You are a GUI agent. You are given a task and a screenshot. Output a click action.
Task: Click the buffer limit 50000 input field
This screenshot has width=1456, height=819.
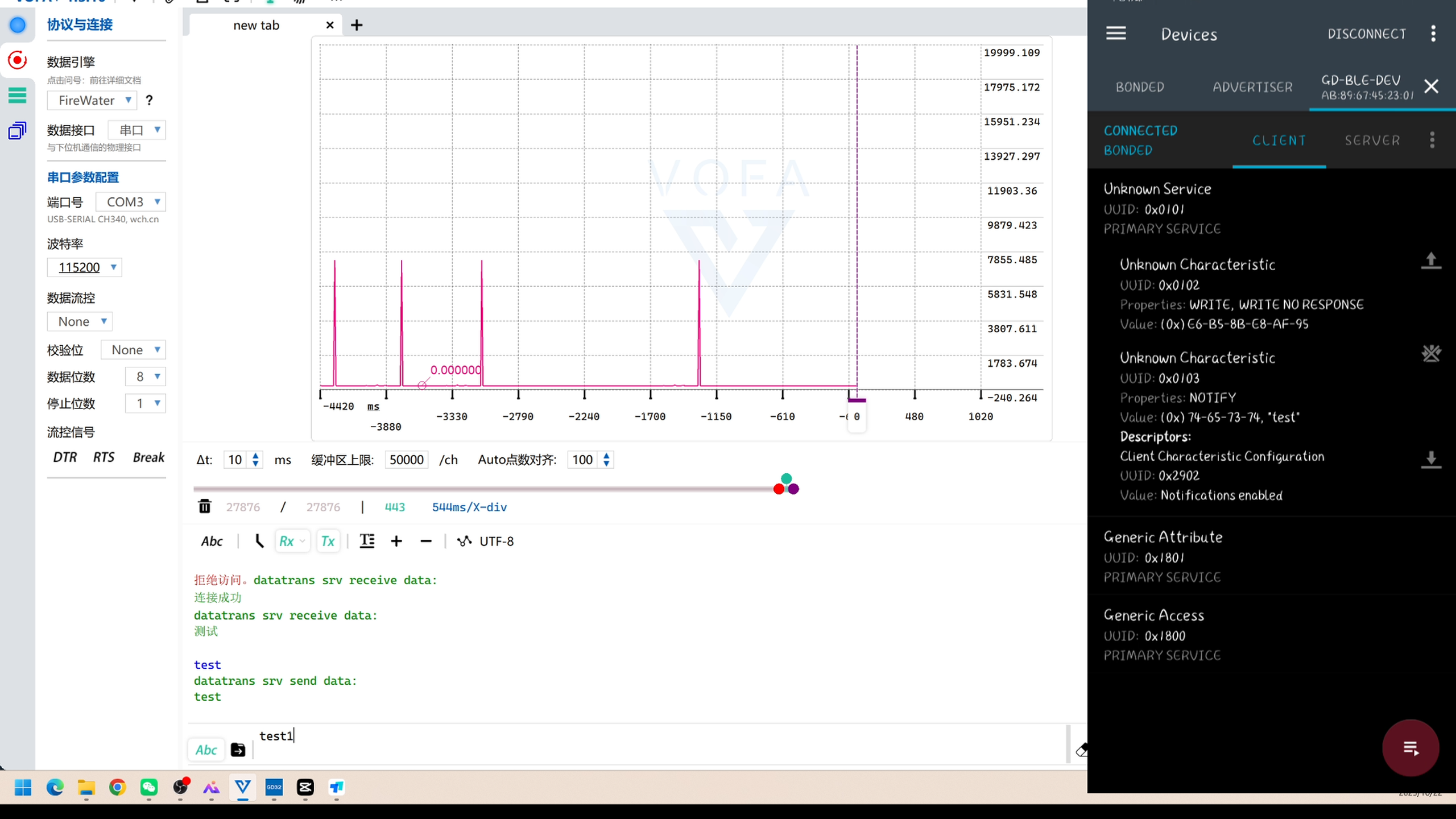coord(406,460)
